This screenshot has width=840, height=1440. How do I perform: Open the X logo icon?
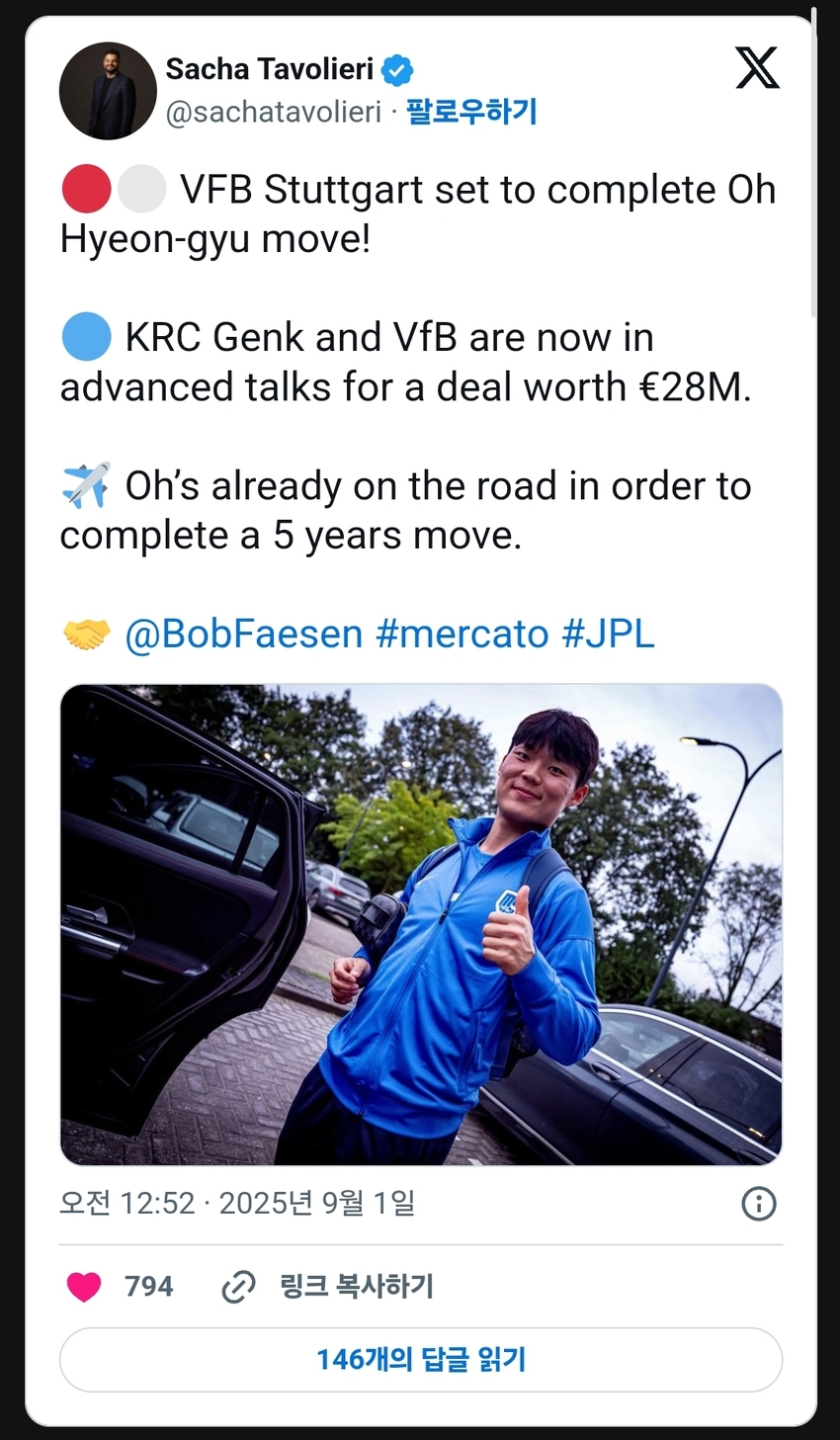click(x=757, y=68)
